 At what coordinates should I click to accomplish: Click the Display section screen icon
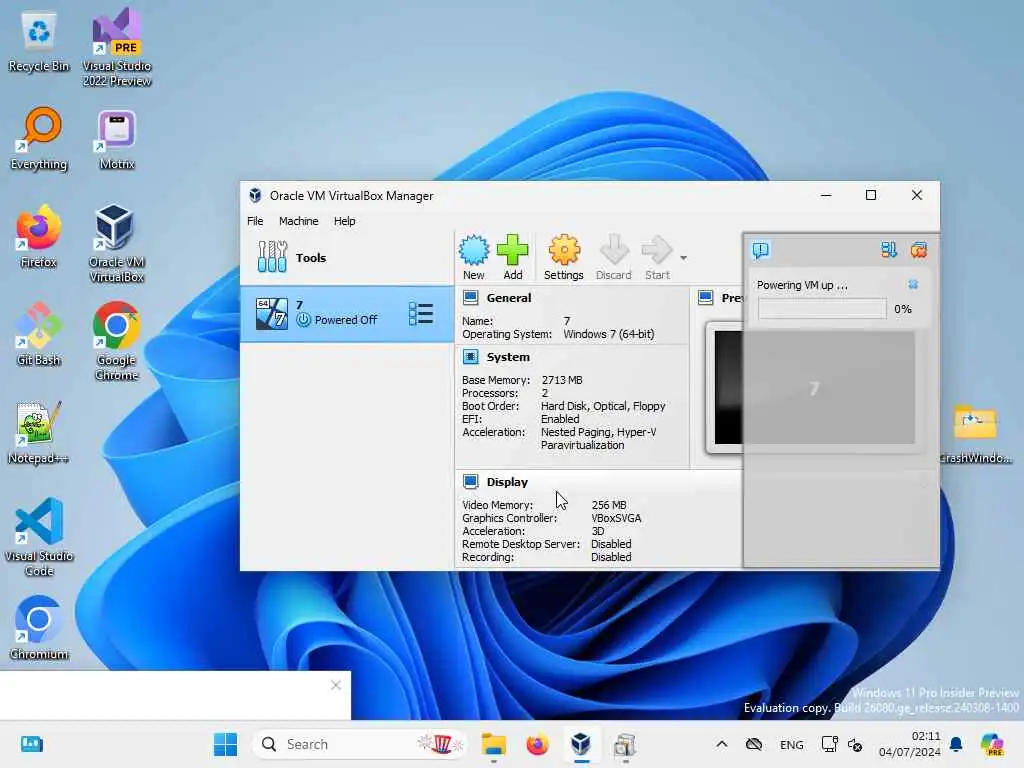(470, 482)
